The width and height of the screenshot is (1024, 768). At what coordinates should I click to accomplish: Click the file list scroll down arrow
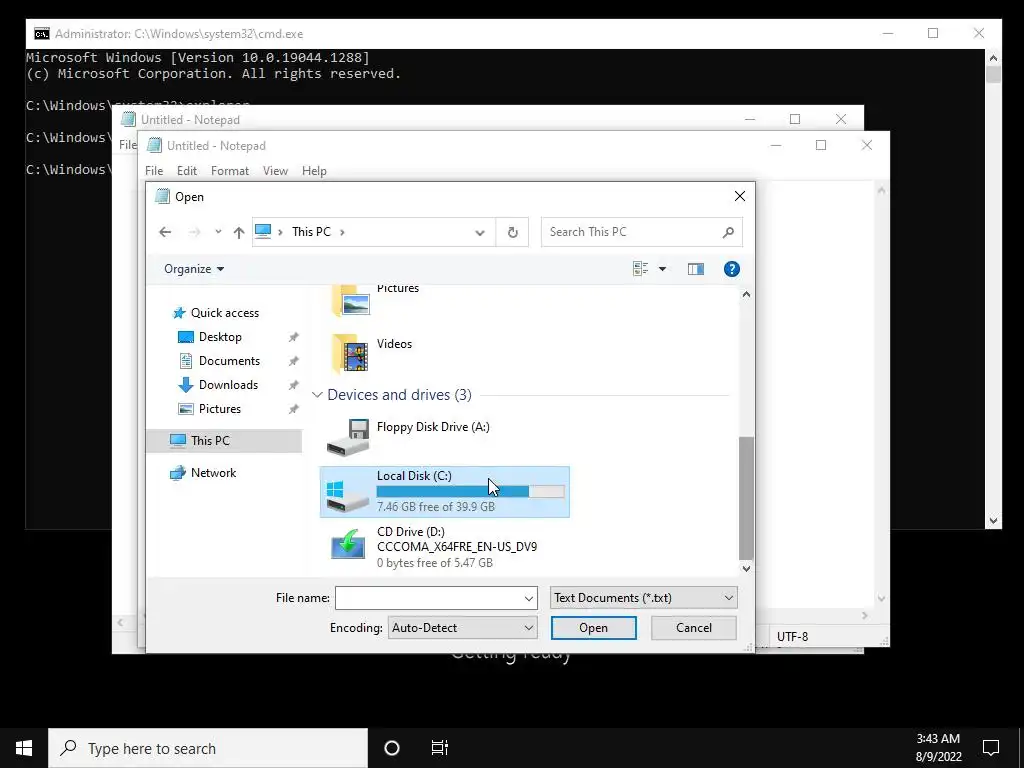tap(746, 569)
